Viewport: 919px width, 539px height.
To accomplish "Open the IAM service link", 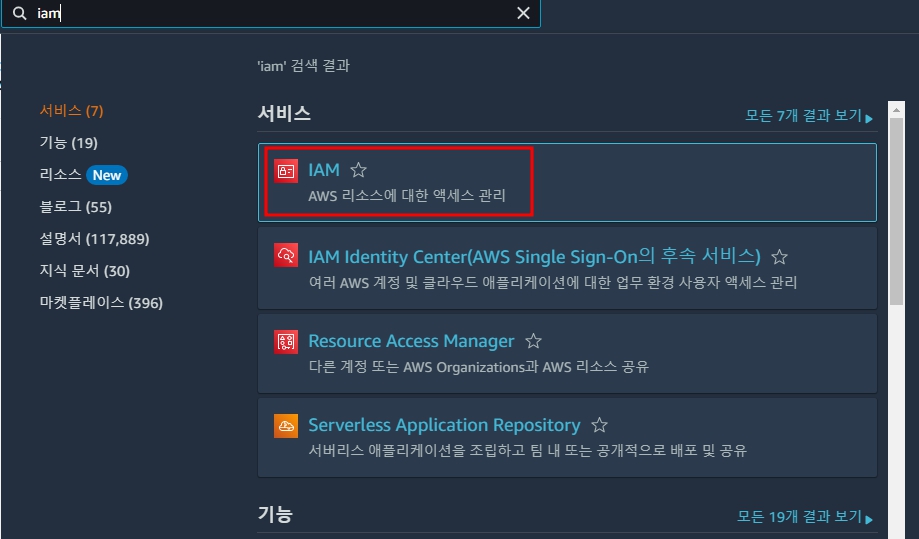I will pos(324,170).
